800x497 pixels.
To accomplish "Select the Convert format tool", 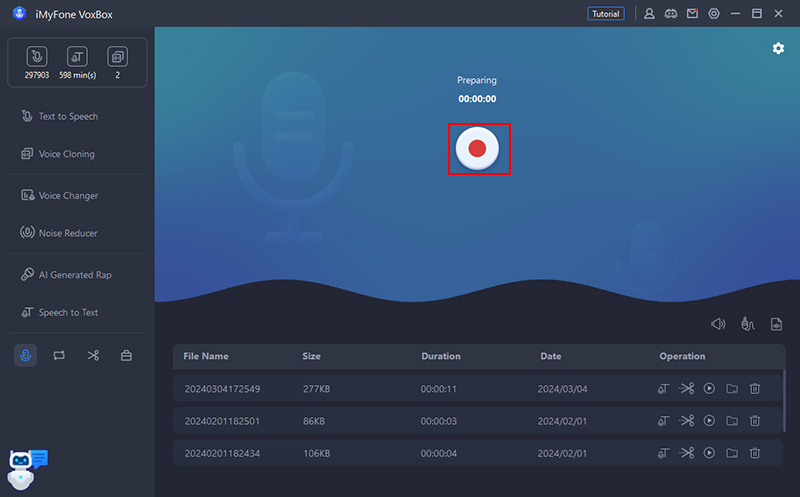I will click(59, 355).
